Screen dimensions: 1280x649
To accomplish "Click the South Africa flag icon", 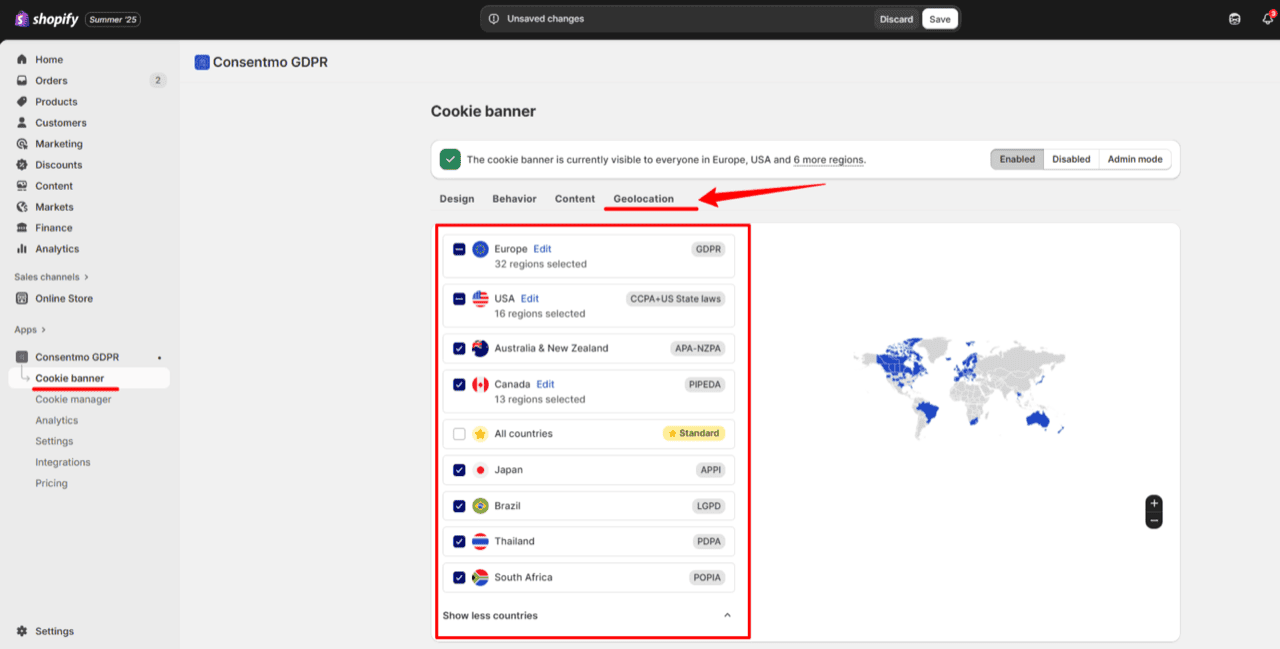I will pyautogui.click(x=480, y=577).
